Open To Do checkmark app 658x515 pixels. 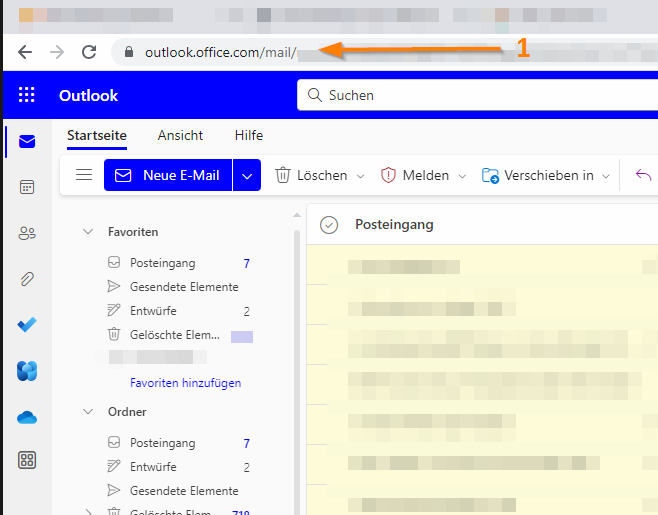point(27,325)
